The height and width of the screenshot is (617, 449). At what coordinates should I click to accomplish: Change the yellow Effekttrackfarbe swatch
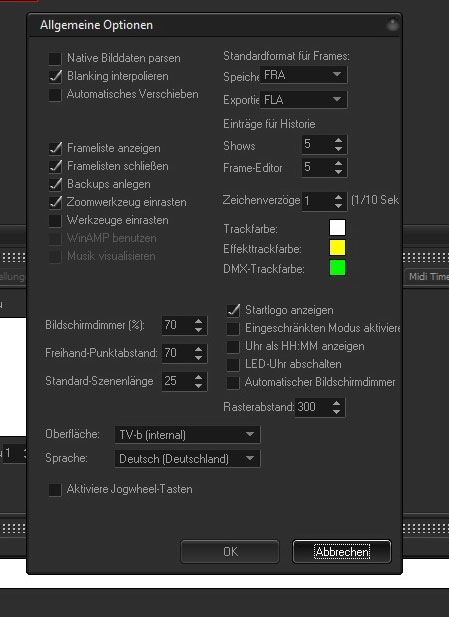pos(337,248)
